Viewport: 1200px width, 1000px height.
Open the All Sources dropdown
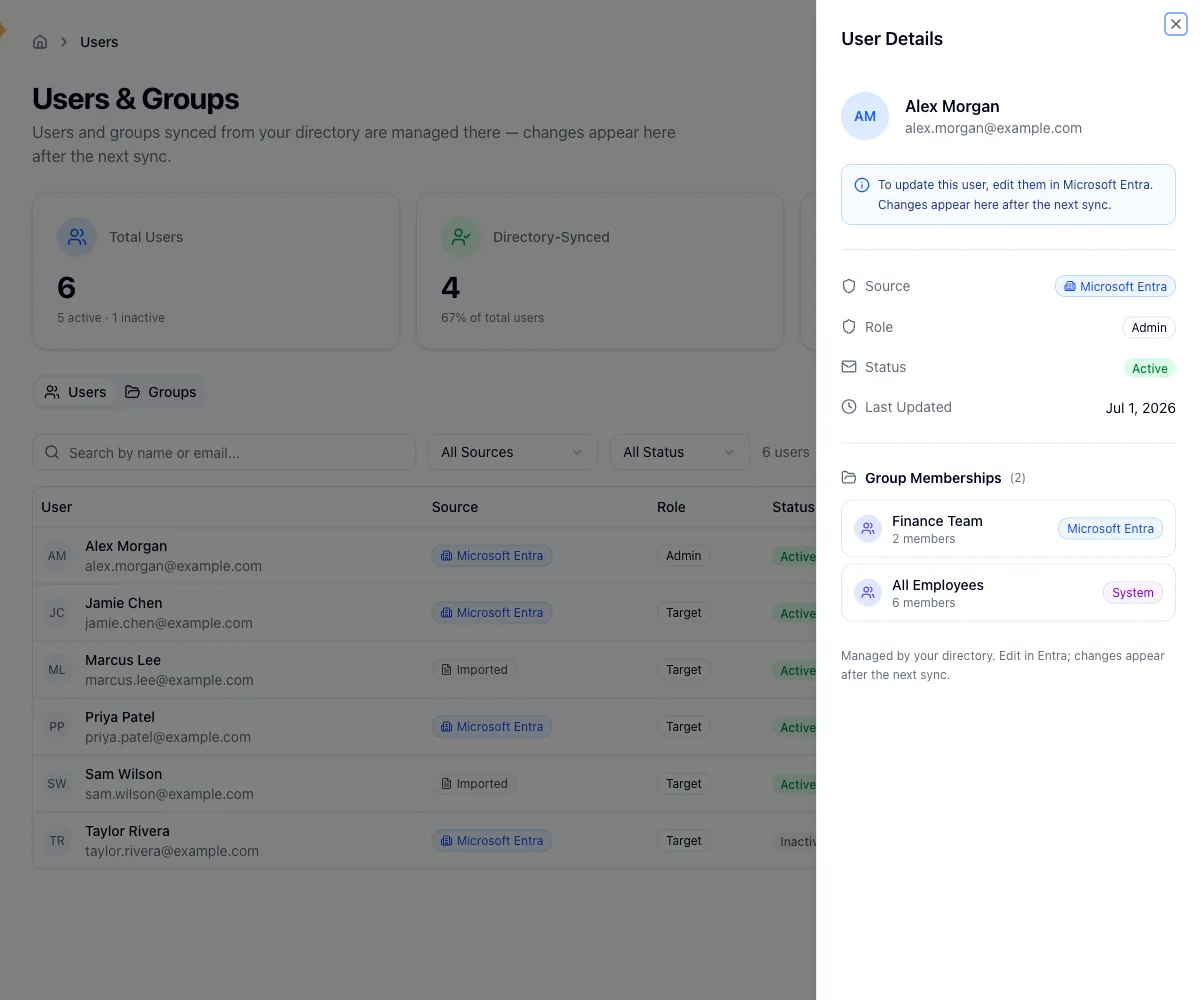(513, 452)
